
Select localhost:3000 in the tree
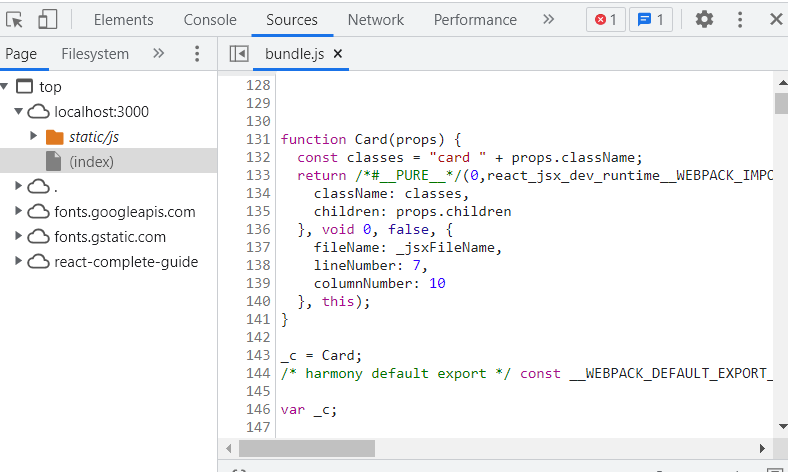(x=102, y=112)
